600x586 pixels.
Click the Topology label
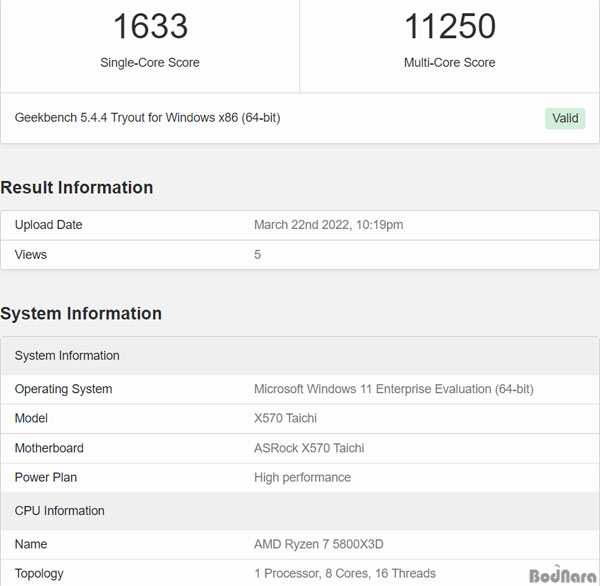pyautogui.click(x=39, y=574)
